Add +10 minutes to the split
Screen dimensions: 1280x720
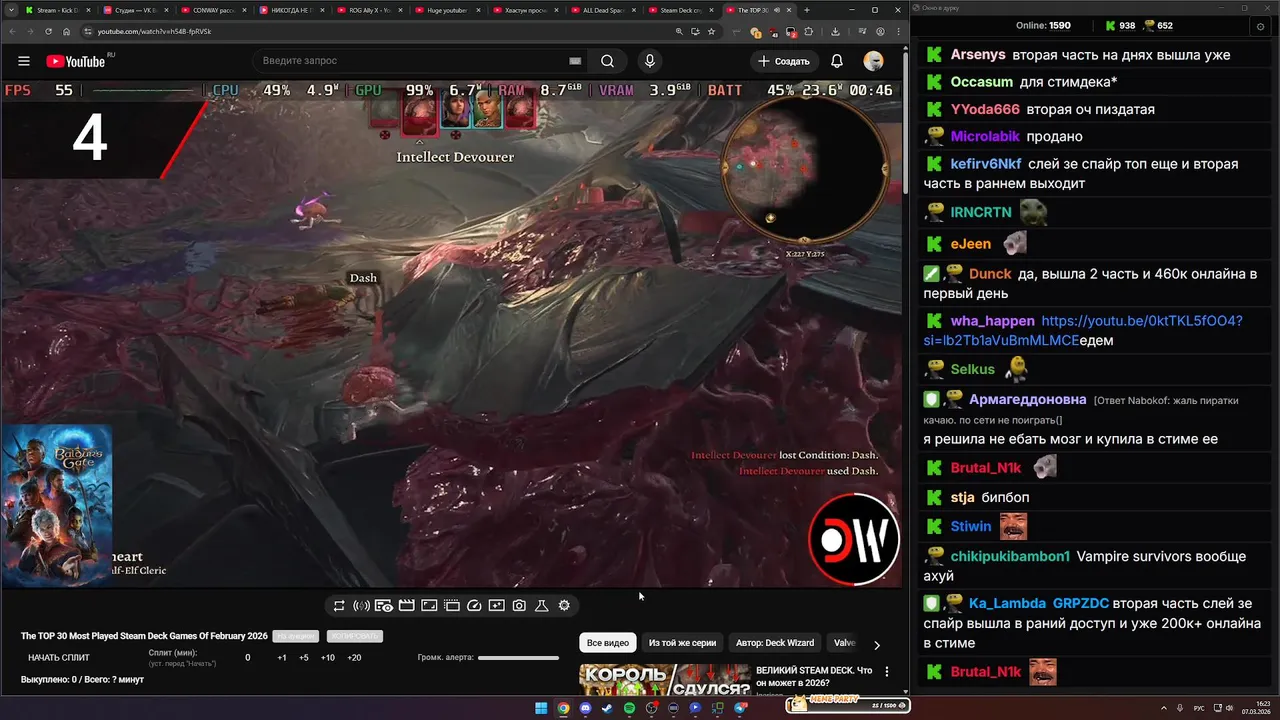(328, 658)
